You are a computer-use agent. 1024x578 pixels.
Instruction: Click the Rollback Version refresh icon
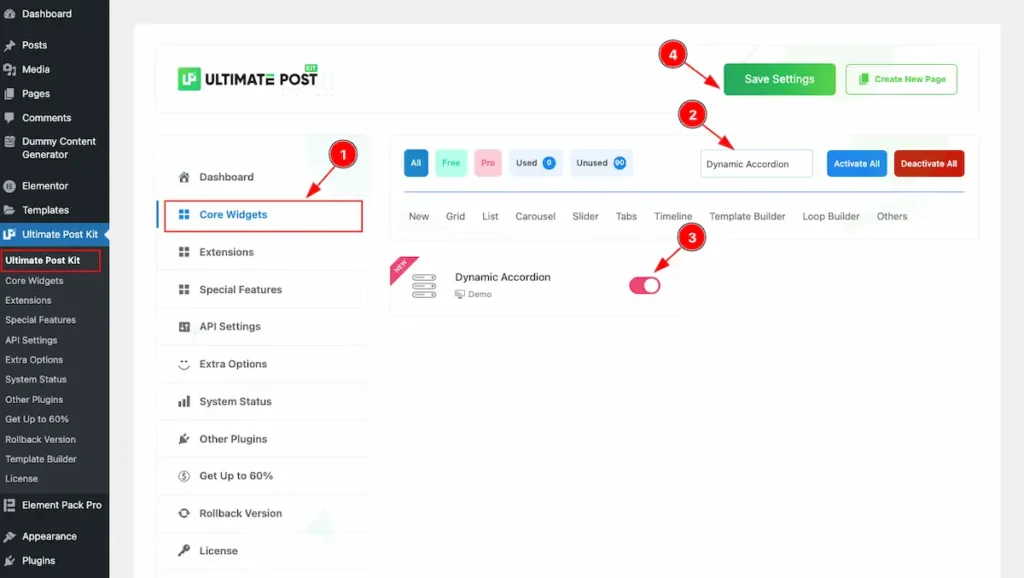click(x=184, y=513)
